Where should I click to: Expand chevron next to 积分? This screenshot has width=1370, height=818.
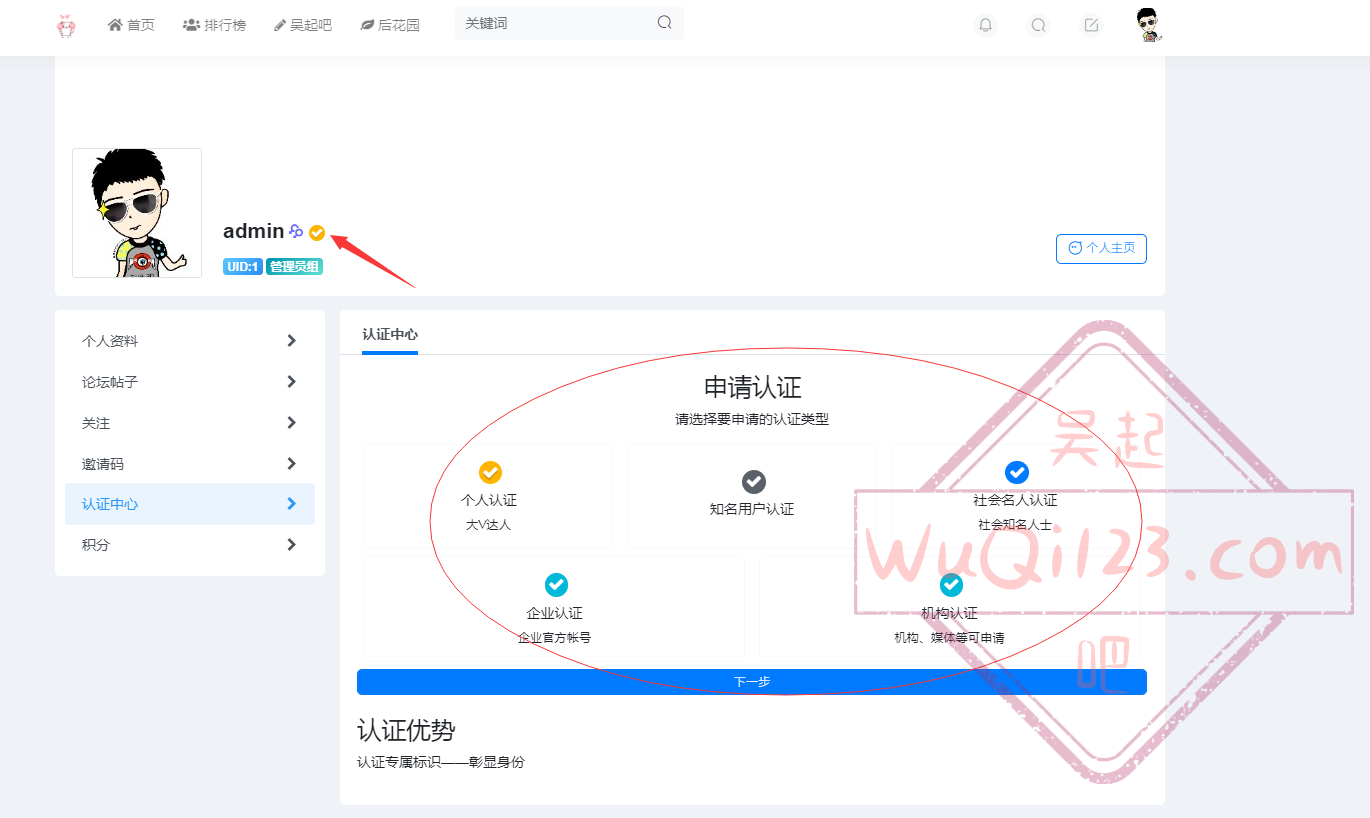coord(291,545)
